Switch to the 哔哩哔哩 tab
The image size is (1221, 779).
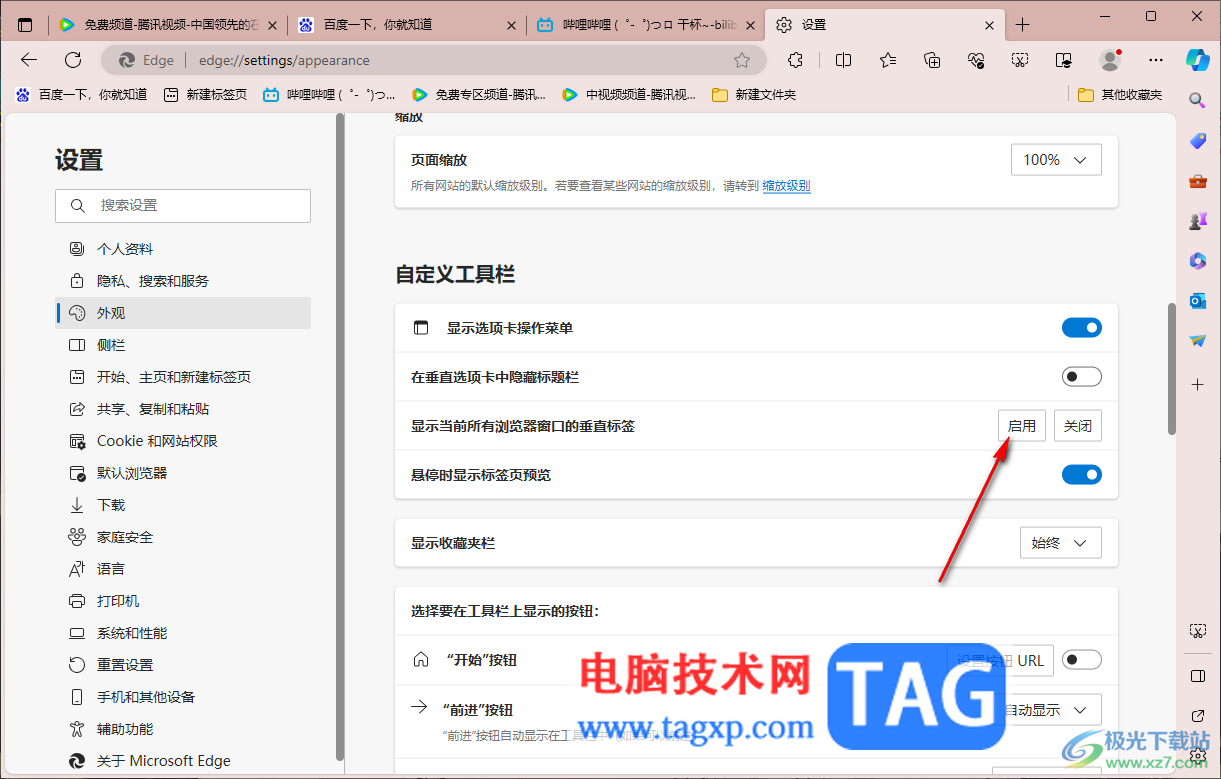click(646, 25)
